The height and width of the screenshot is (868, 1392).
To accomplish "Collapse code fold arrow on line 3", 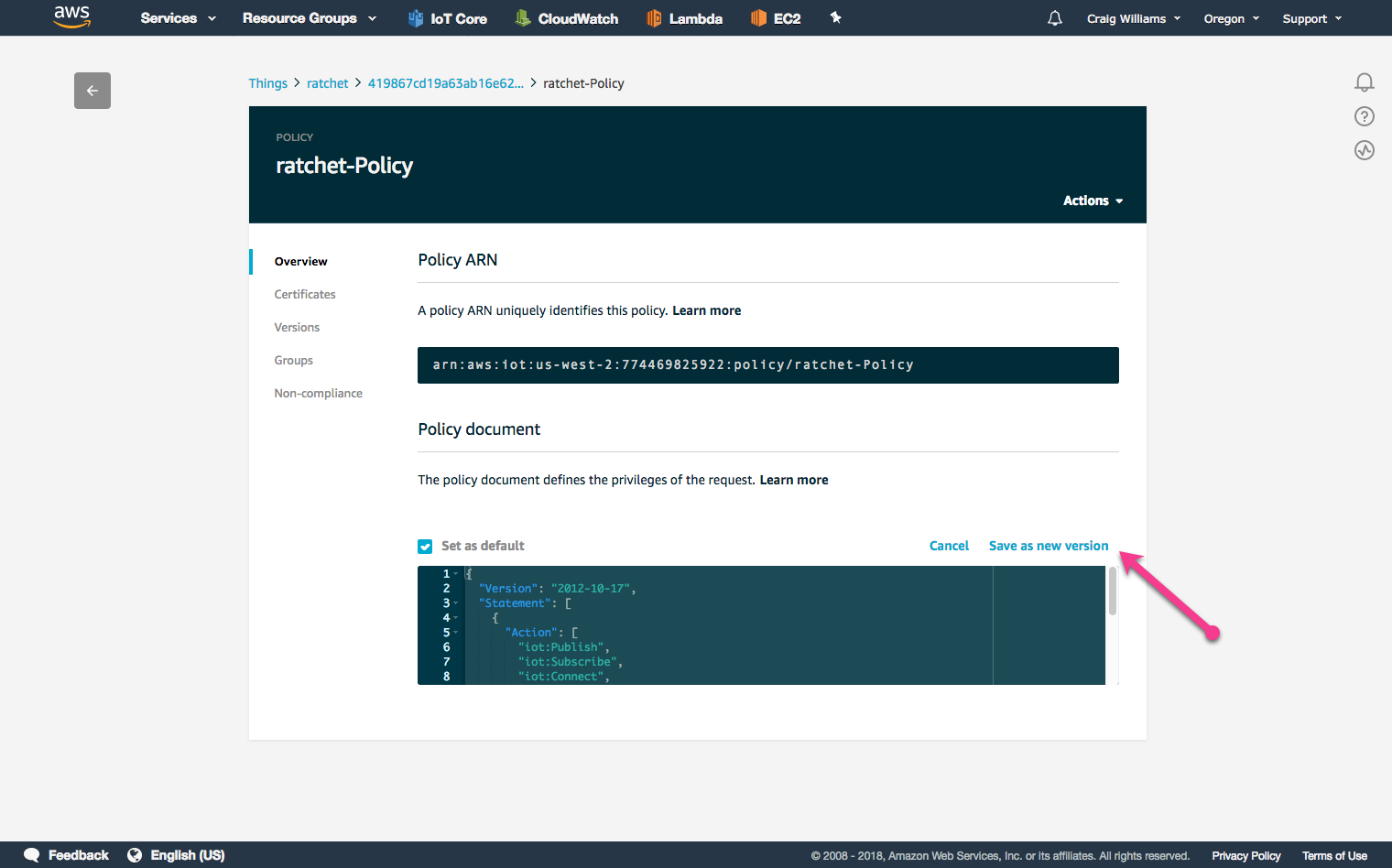I will coord(455,603).
